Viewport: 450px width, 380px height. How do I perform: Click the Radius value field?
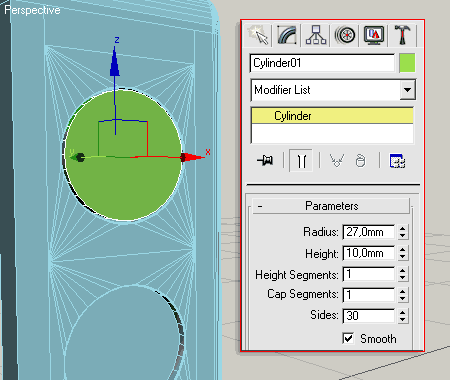point(369,232)
